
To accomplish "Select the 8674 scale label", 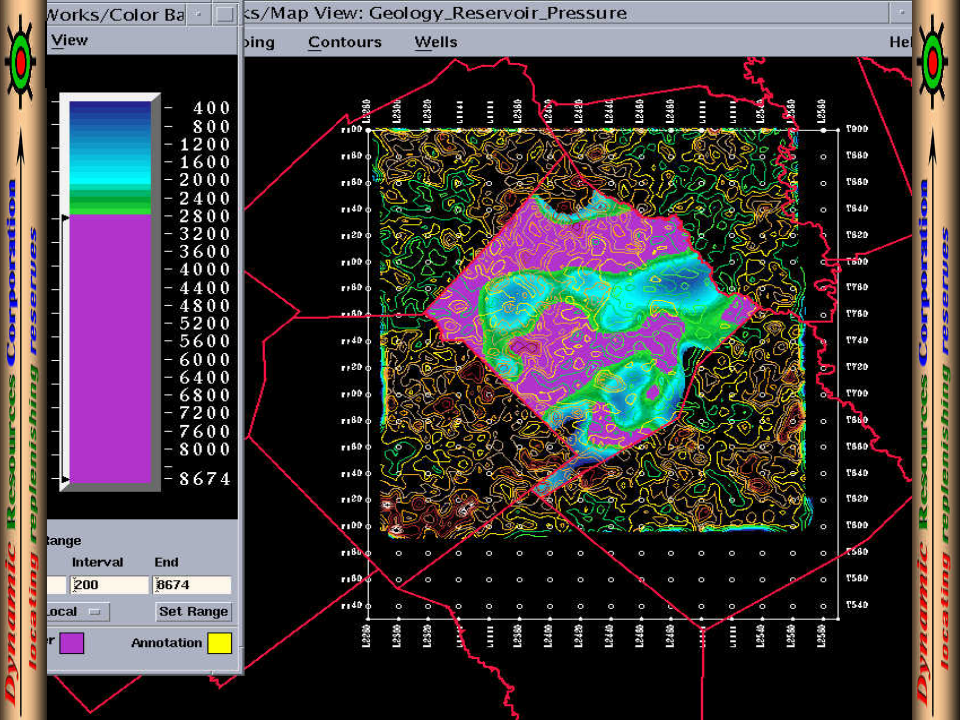I will pyautogui.click(x=205, y=479).
